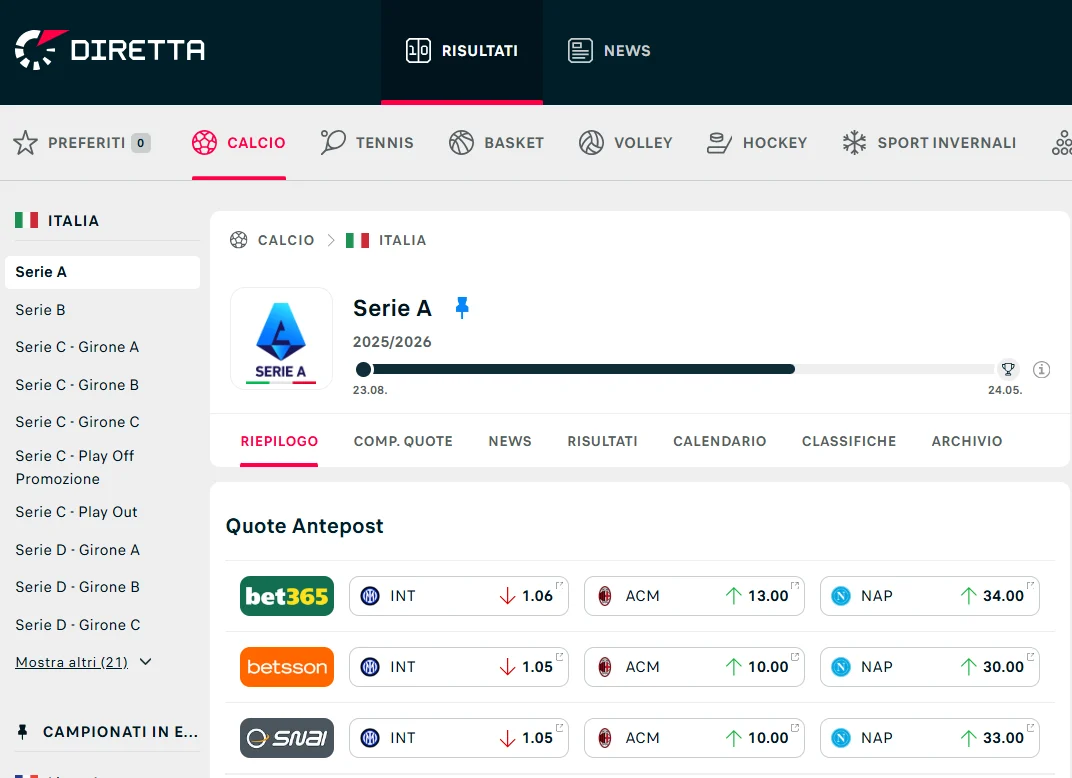
Task: Toggle the blue pin next to Serie A
Action: pos(461,308)
